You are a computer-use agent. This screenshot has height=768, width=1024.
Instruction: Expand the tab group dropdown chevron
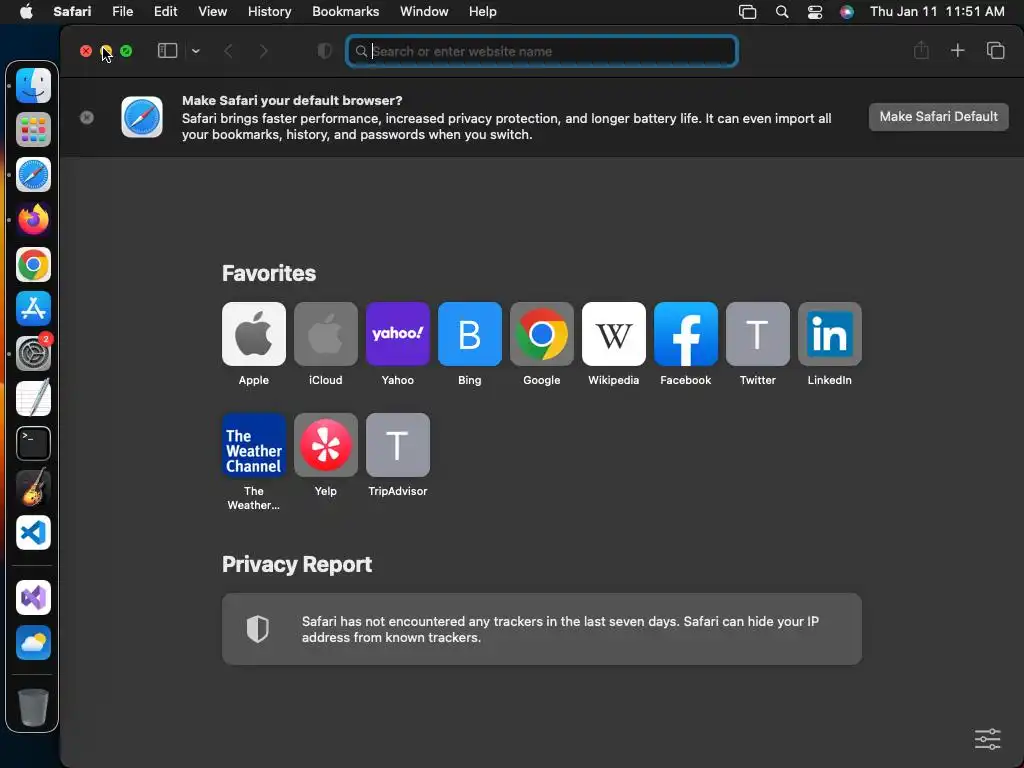(195, 51)
